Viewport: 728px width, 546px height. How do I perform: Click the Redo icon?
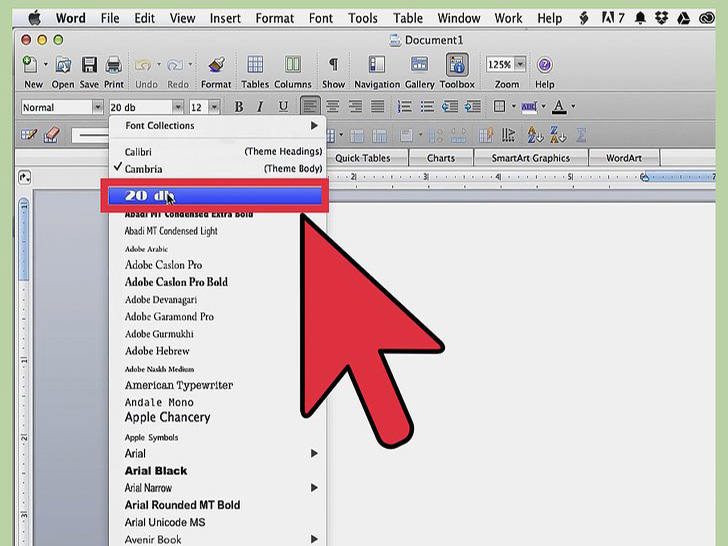point(175,65)
